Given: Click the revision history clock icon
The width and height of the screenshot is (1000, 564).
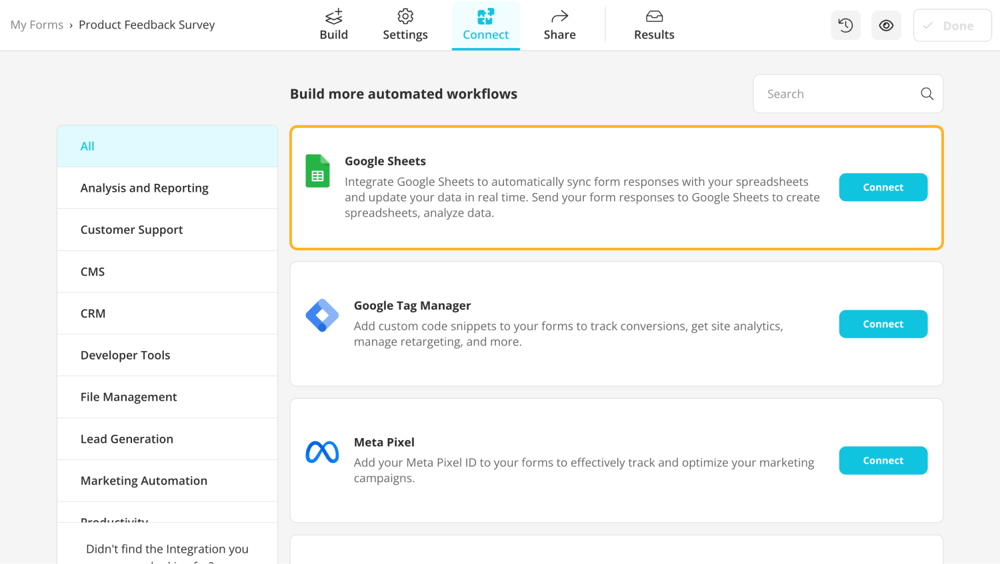Looking at the screenshot, I should coord(846,26).
